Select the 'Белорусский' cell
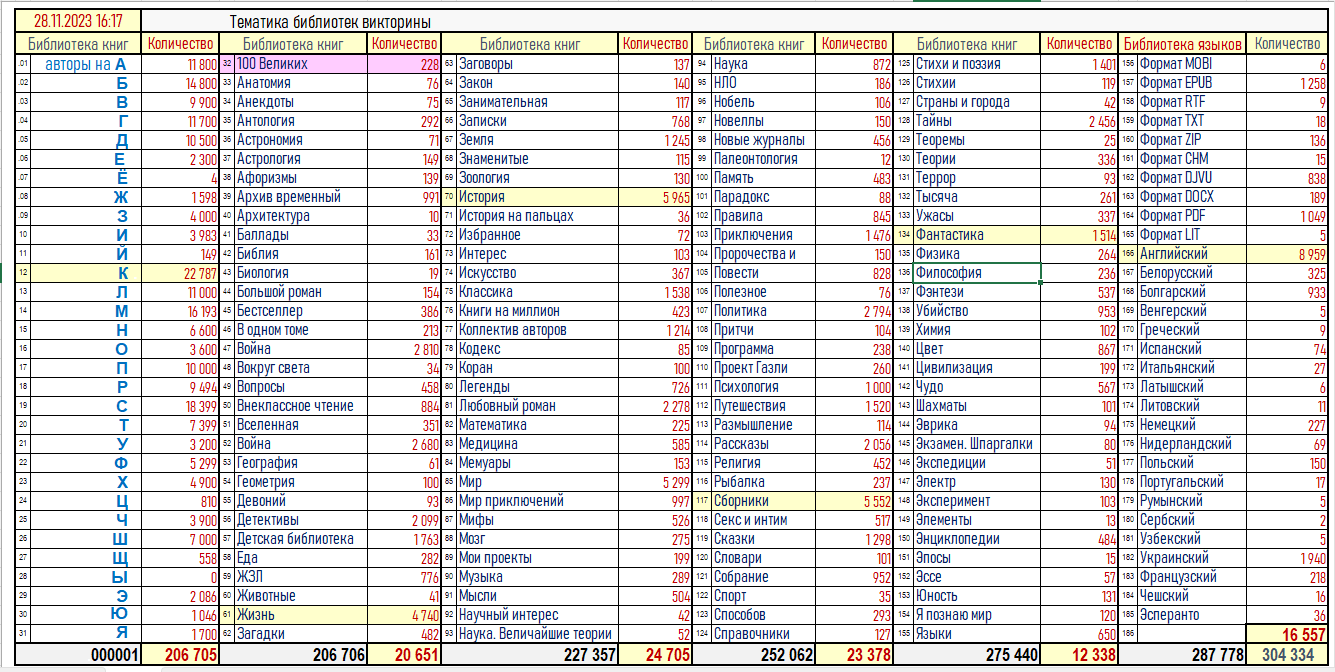This screenshot has width=1335, height=672. click(1192, 273)
